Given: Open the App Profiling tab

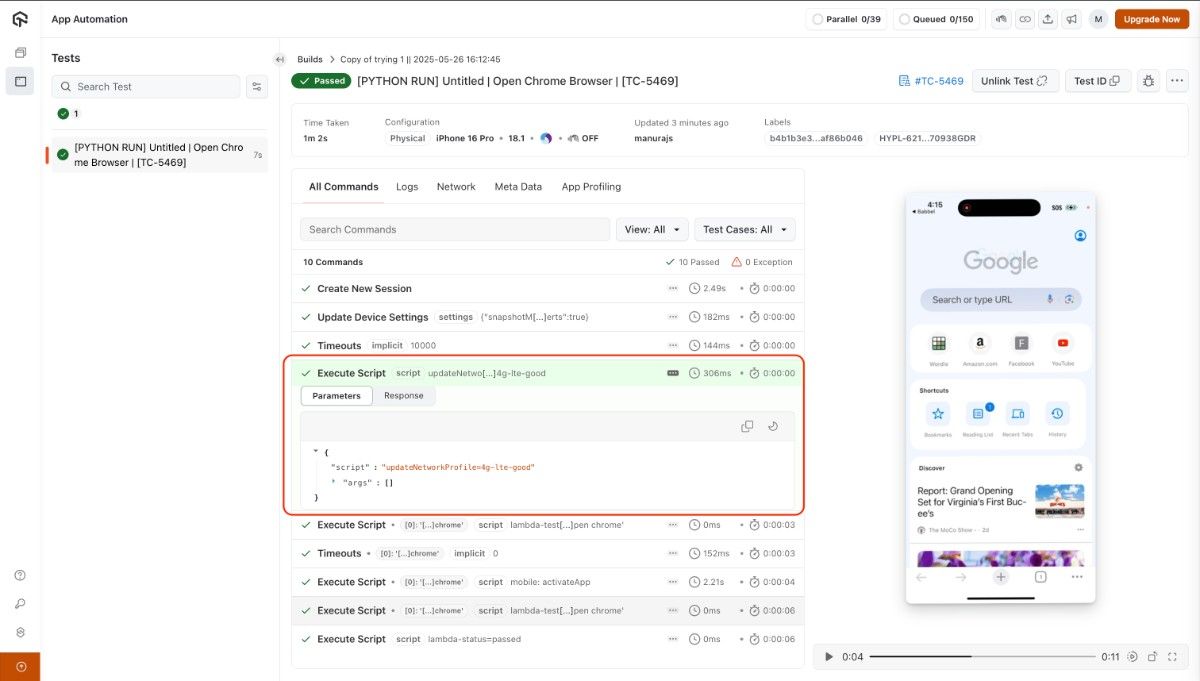Looking at the screenshot, I should [x=591, y=187].
